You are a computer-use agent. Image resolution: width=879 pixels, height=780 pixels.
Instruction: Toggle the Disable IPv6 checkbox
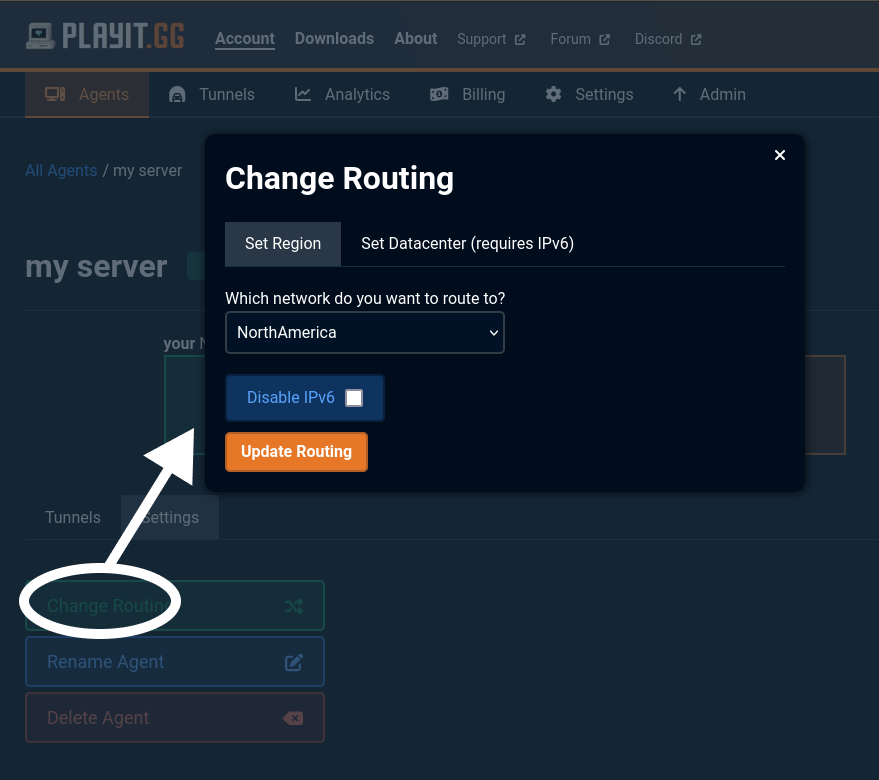click(354, 397)
